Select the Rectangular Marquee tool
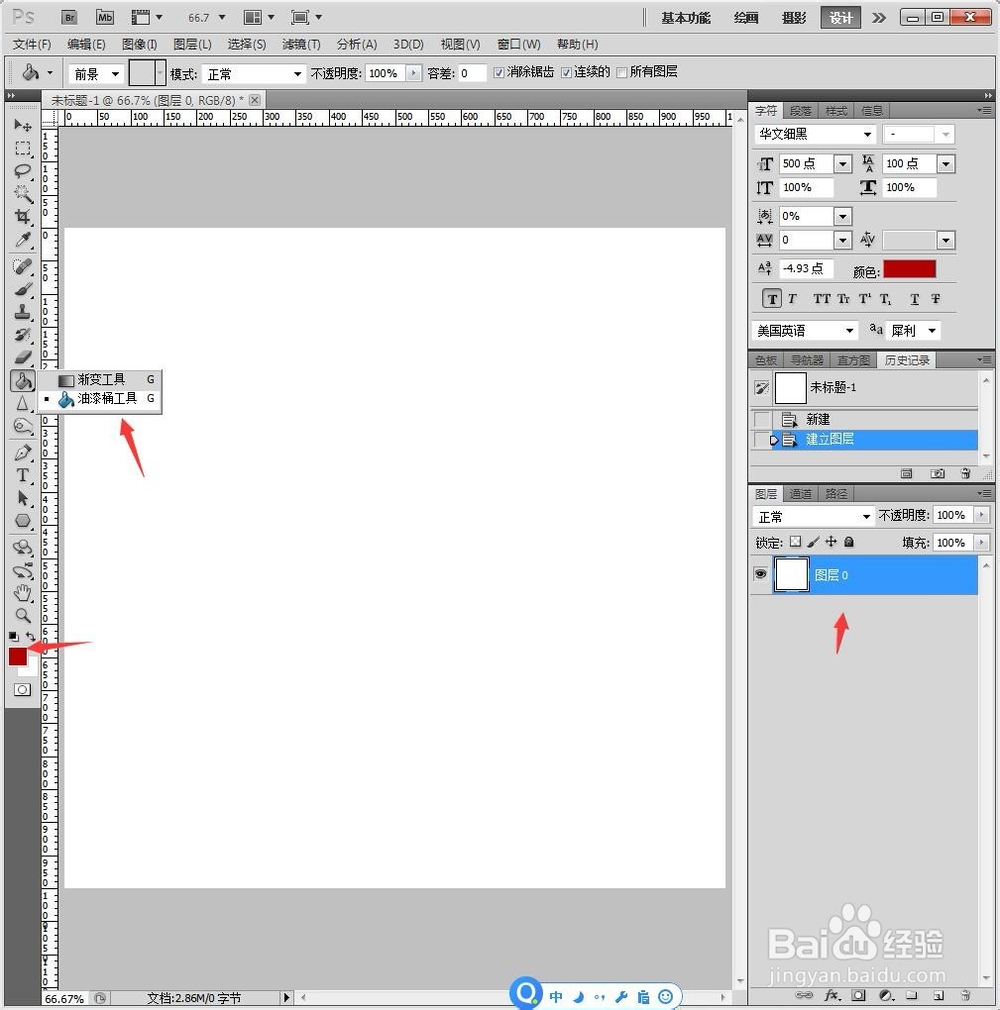 [x=23, y=148]
